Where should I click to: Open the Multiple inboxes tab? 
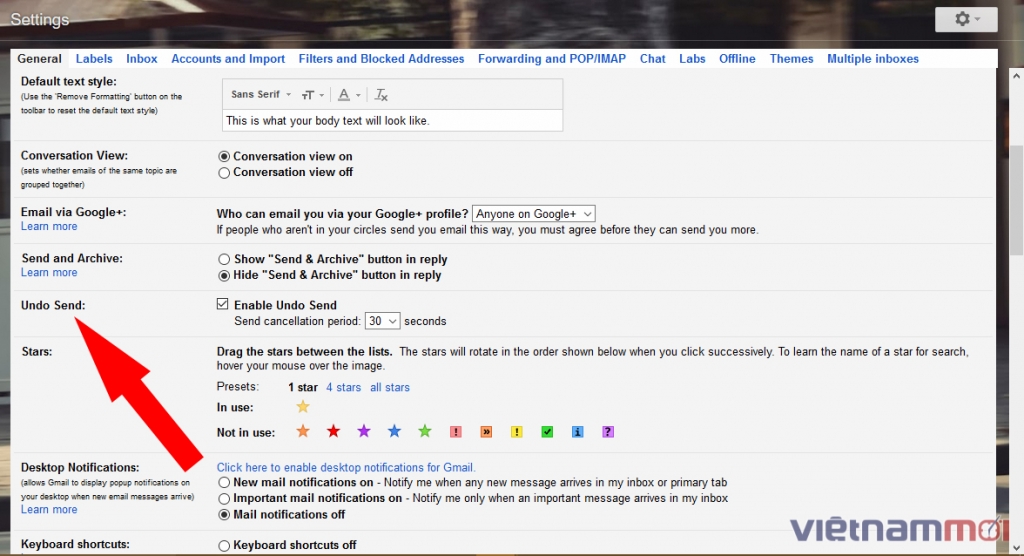(873, 59)
